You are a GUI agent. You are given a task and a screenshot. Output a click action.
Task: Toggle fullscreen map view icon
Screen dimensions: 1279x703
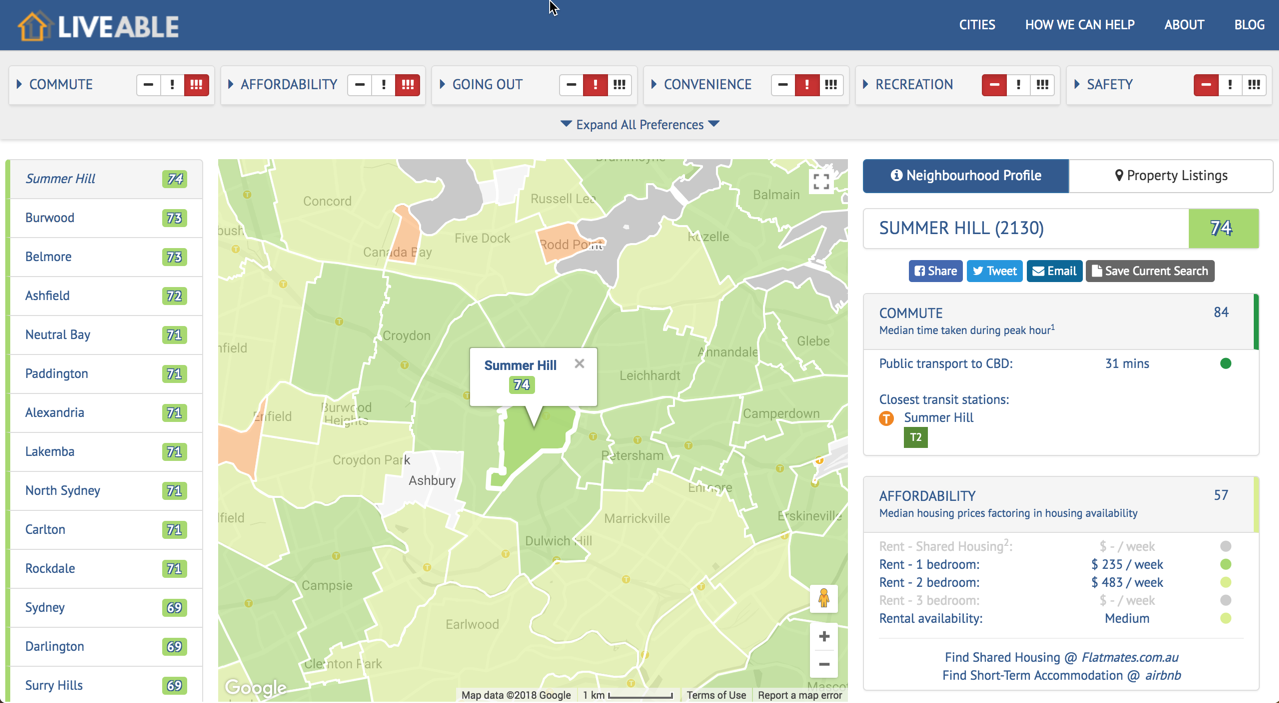coord(821,182)
